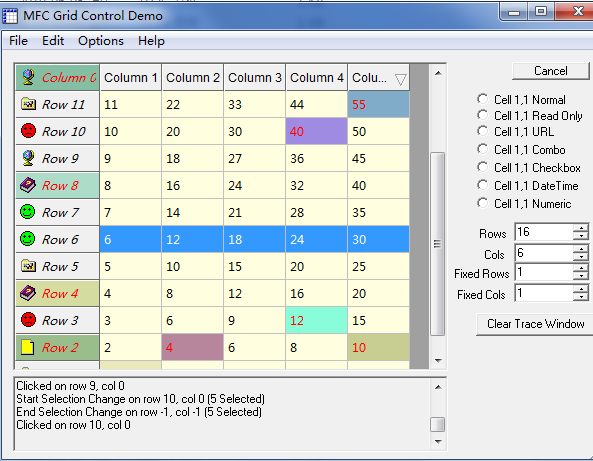Click the sort arrow in the last column header
Image resolution: width=593 pixels, height=461 pixels.
click(x=401, y=79)
